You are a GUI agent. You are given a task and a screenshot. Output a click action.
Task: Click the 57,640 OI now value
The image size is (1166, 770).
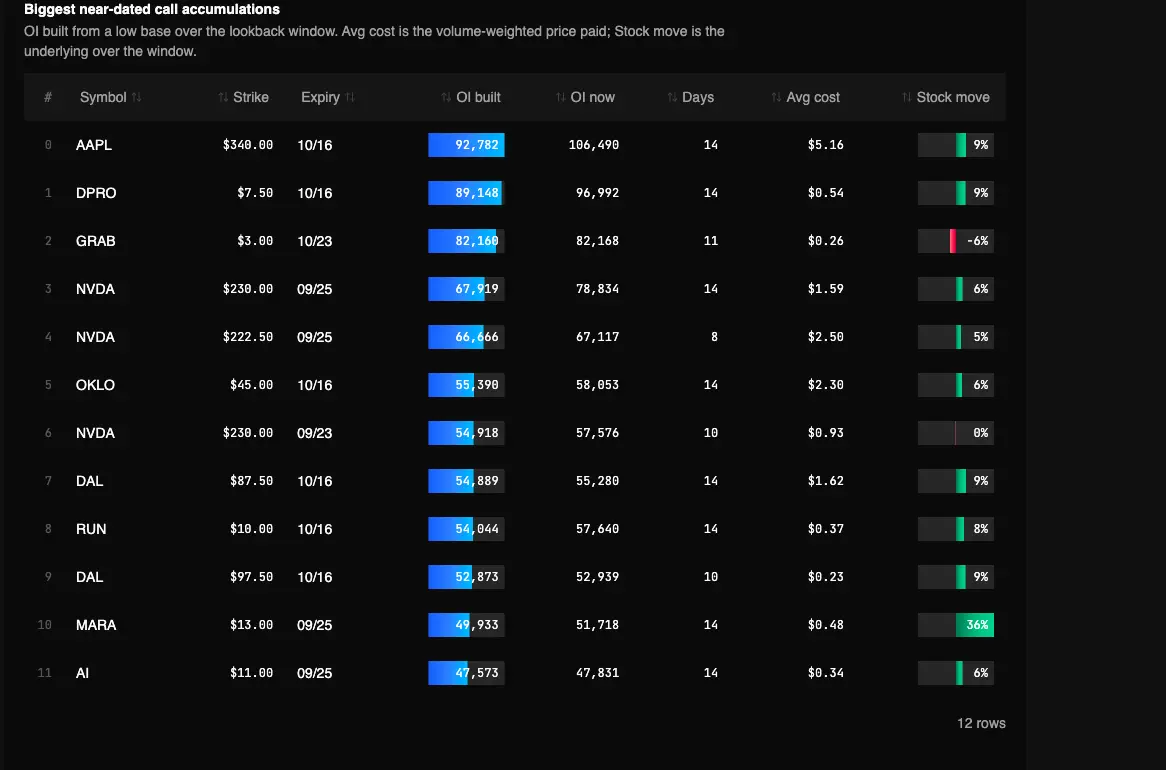(597, 529)
